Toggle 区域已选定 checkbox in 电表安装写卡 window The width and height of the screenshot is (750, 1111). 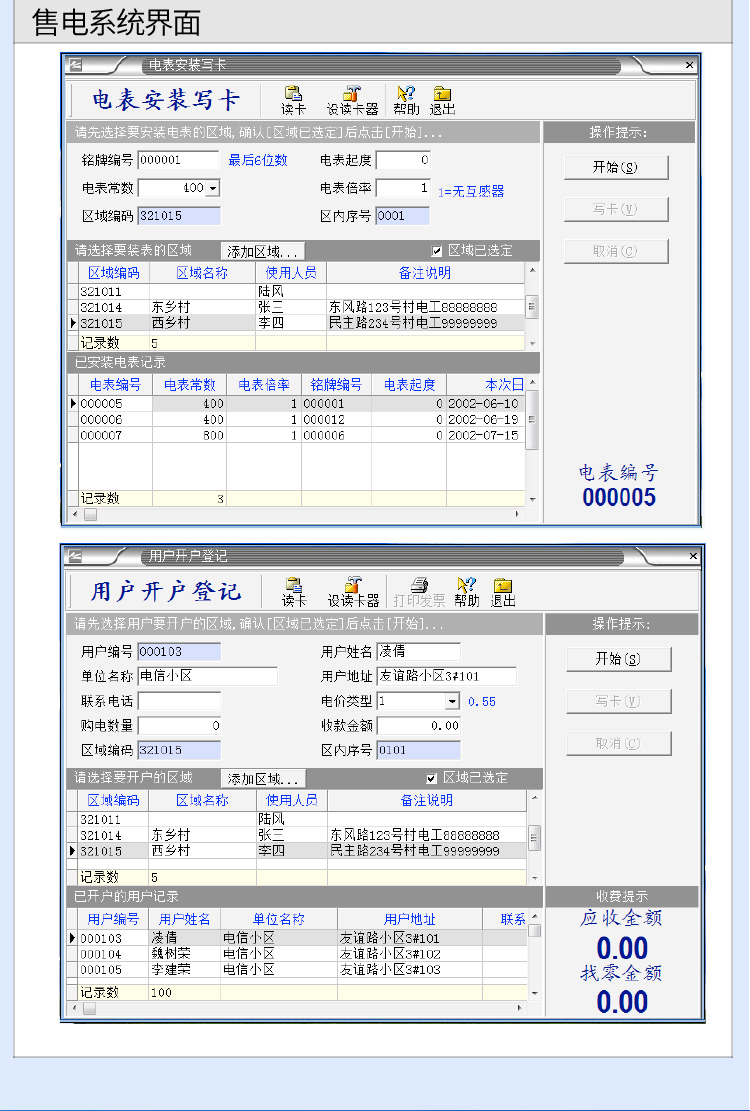(x=436, y=251)
